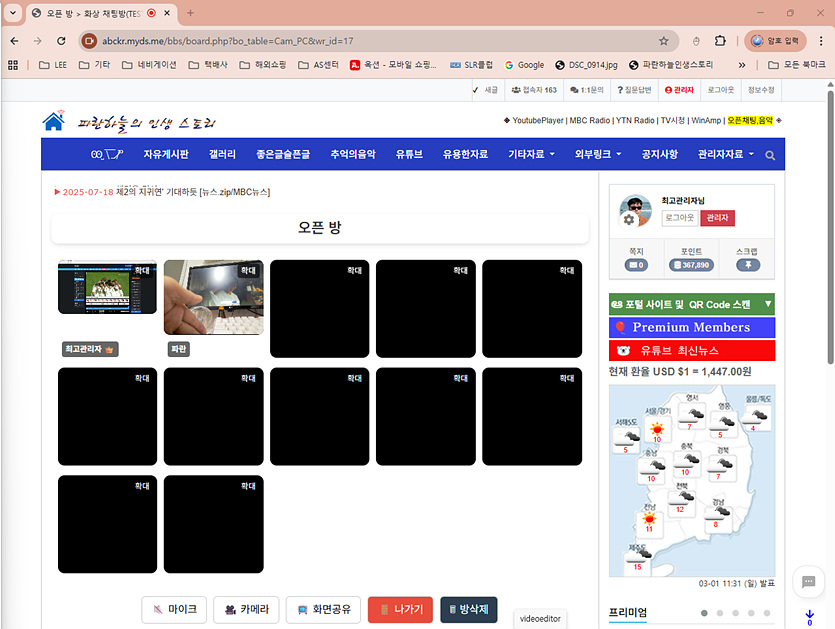Click the 방삭제 delete room button
The image size is (835, 629).
click(x=468, y=609)
